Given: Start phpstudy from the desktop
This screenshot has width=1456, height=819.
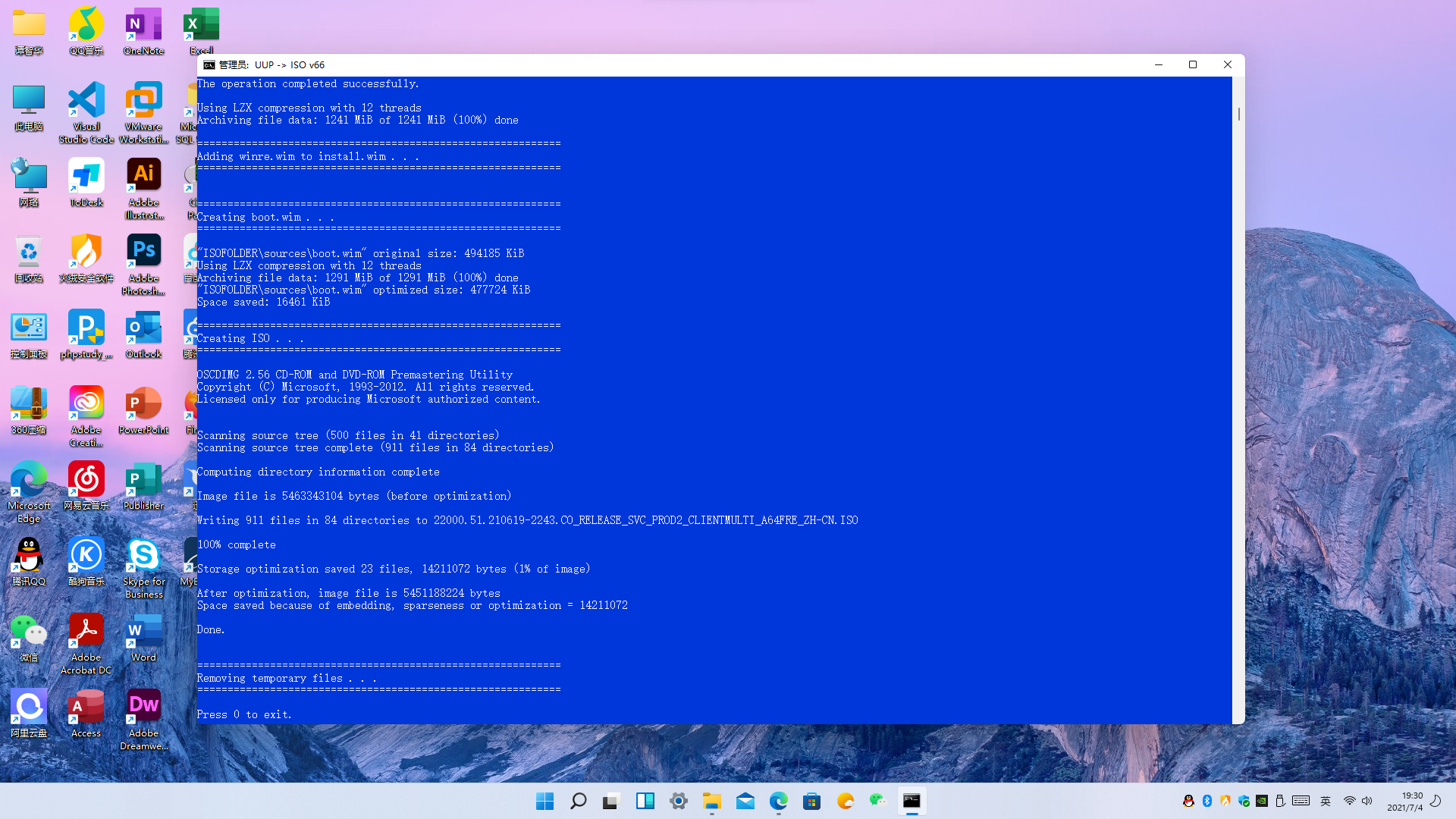Looking at the screenshot, I should point(86,328).
